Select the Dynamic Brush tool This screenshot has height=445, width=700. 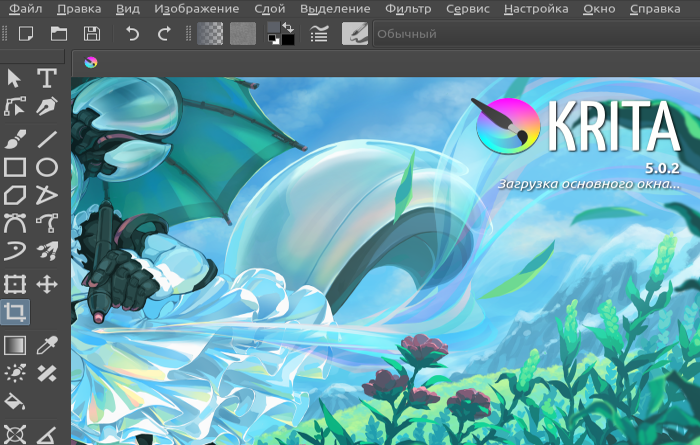[x=14, y=251]
